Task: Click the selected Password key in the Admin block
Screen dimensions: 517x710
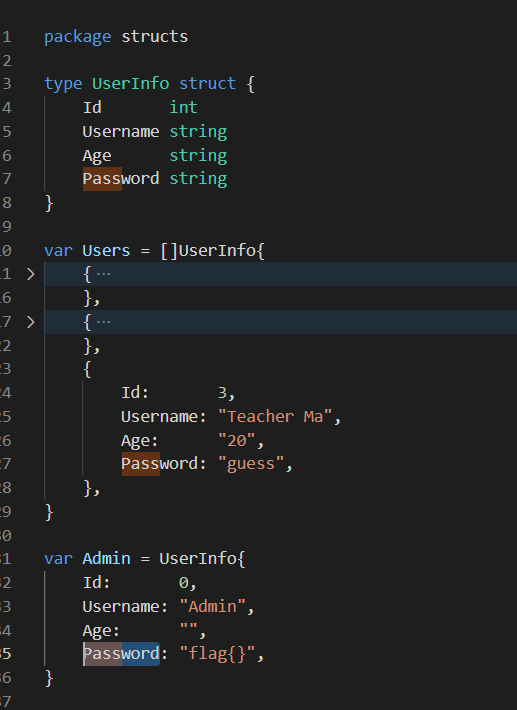Action: point(121,654)
